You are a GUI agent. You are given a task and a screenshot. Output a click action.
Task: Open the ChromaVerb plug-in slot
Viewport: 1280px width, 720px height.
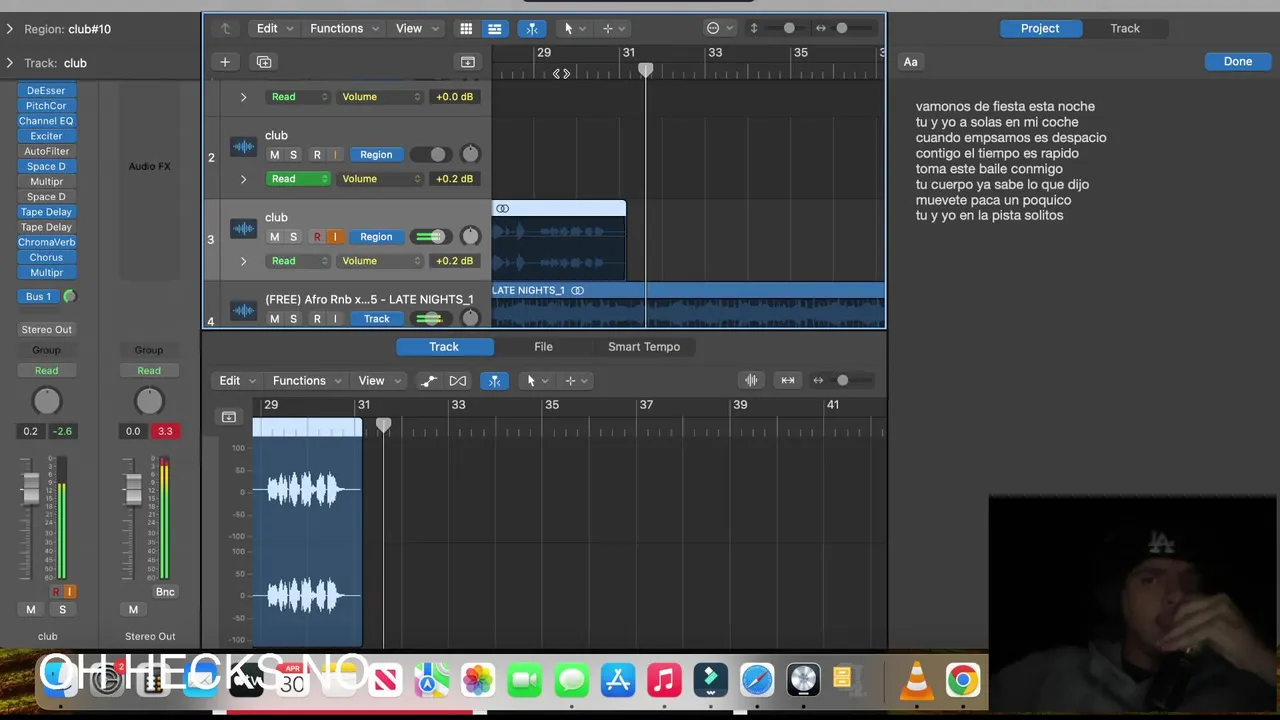point(46,242)
